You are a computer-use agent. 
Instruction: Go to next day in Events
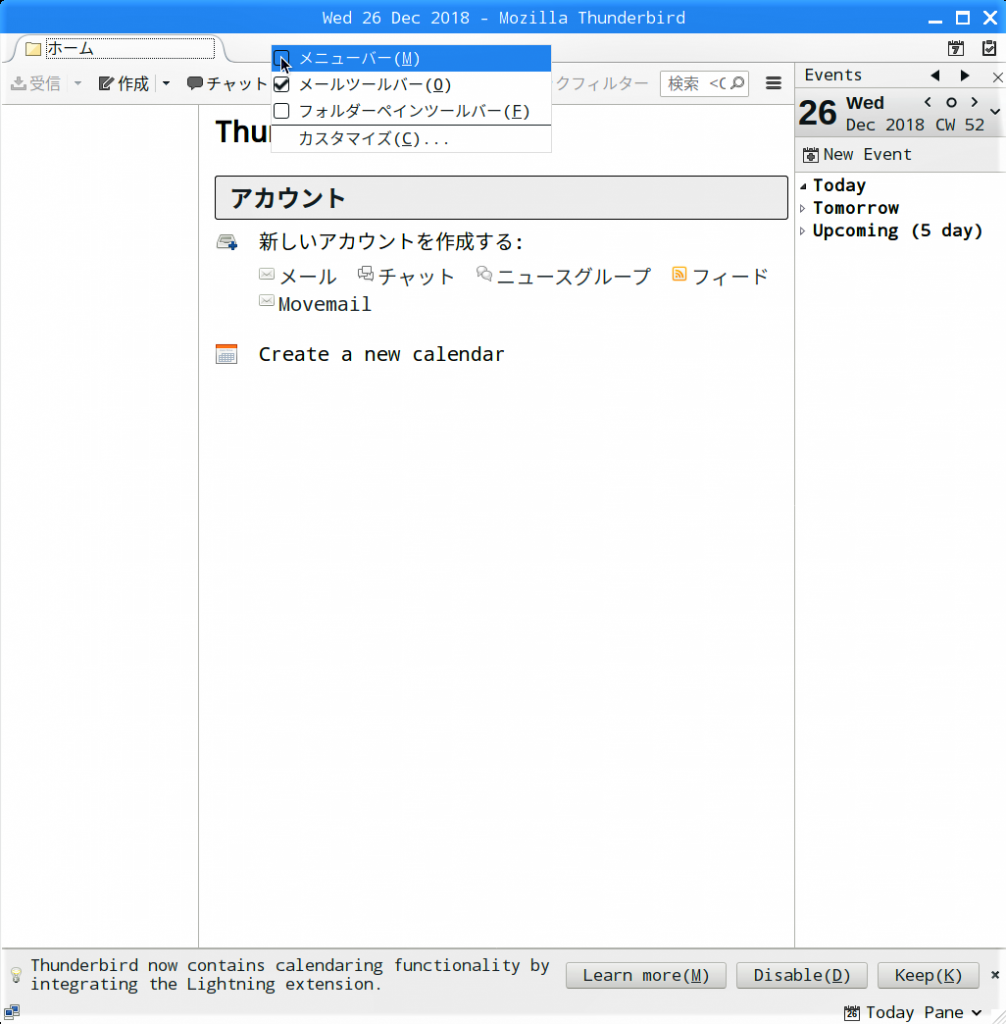[x=965, y=76]
